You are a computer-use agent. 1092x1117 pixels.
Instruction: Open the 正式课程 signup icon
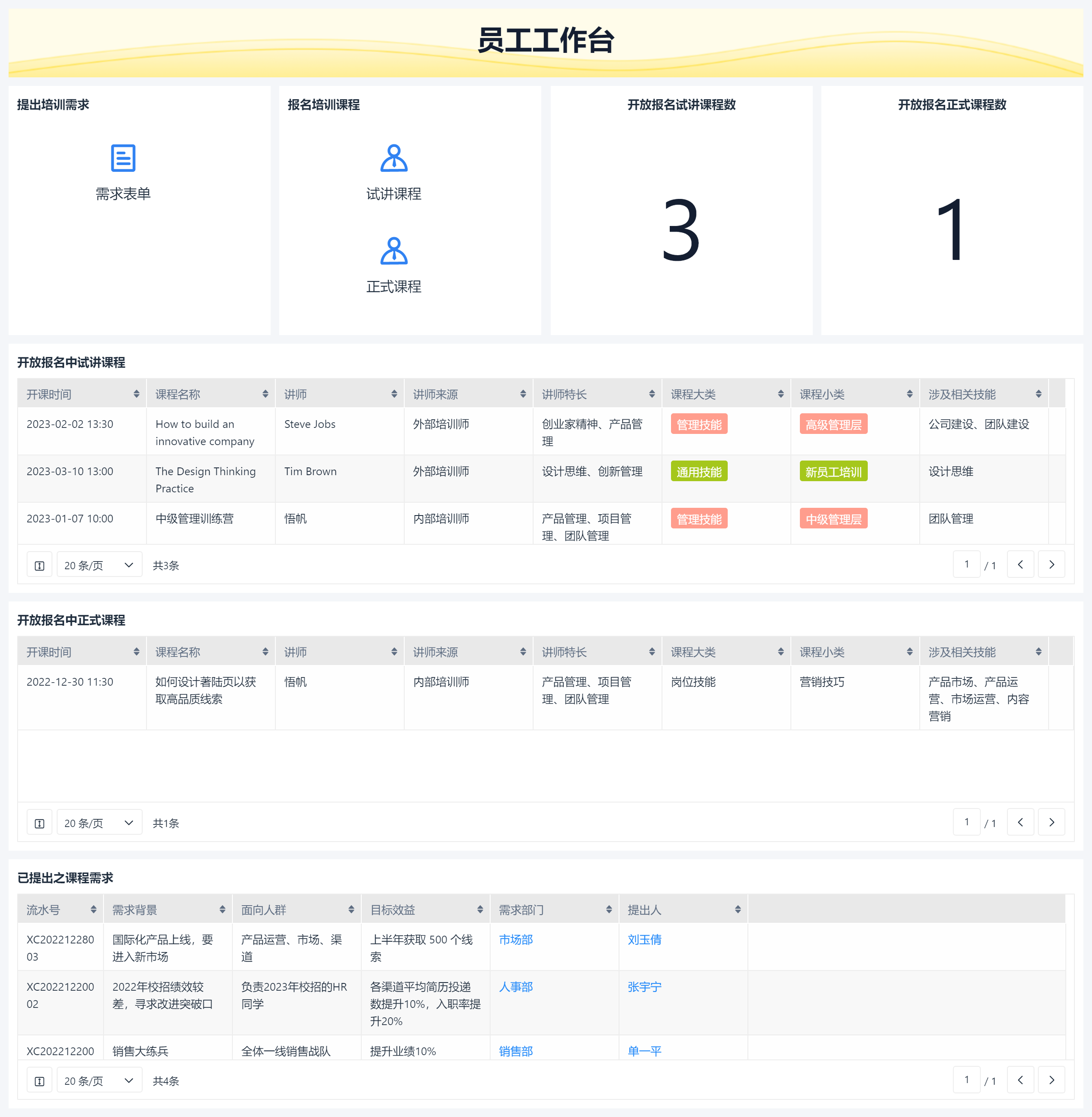(x=393, y=251)
